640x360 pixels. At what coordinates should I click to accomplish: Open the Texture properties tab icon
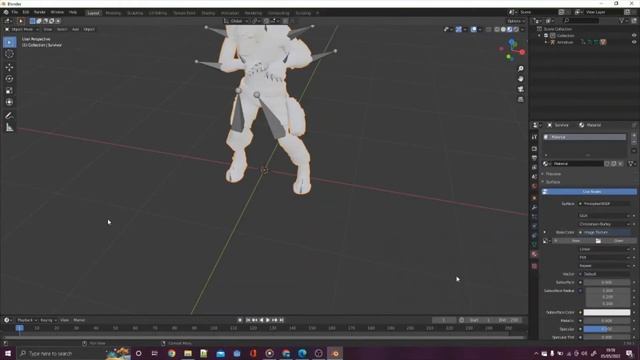click(534, 266)
